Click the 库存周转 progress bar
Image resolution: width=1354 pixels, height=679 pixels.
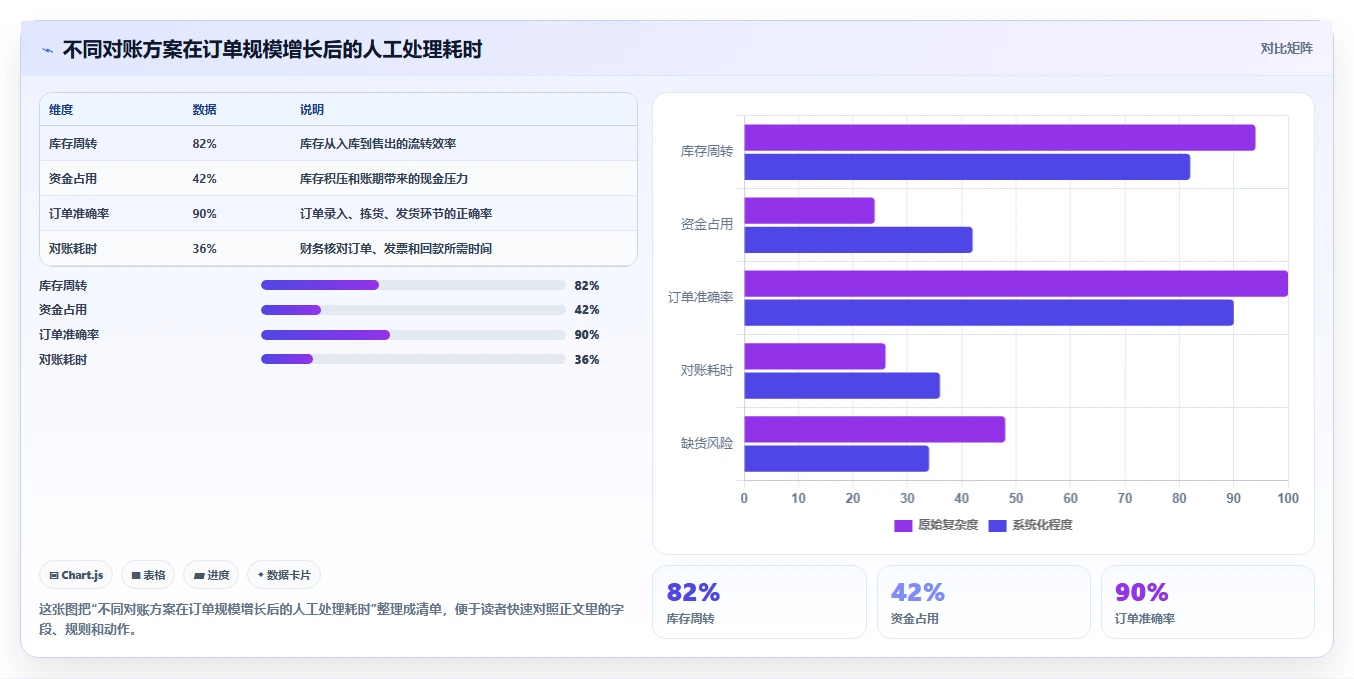[413, 285]
